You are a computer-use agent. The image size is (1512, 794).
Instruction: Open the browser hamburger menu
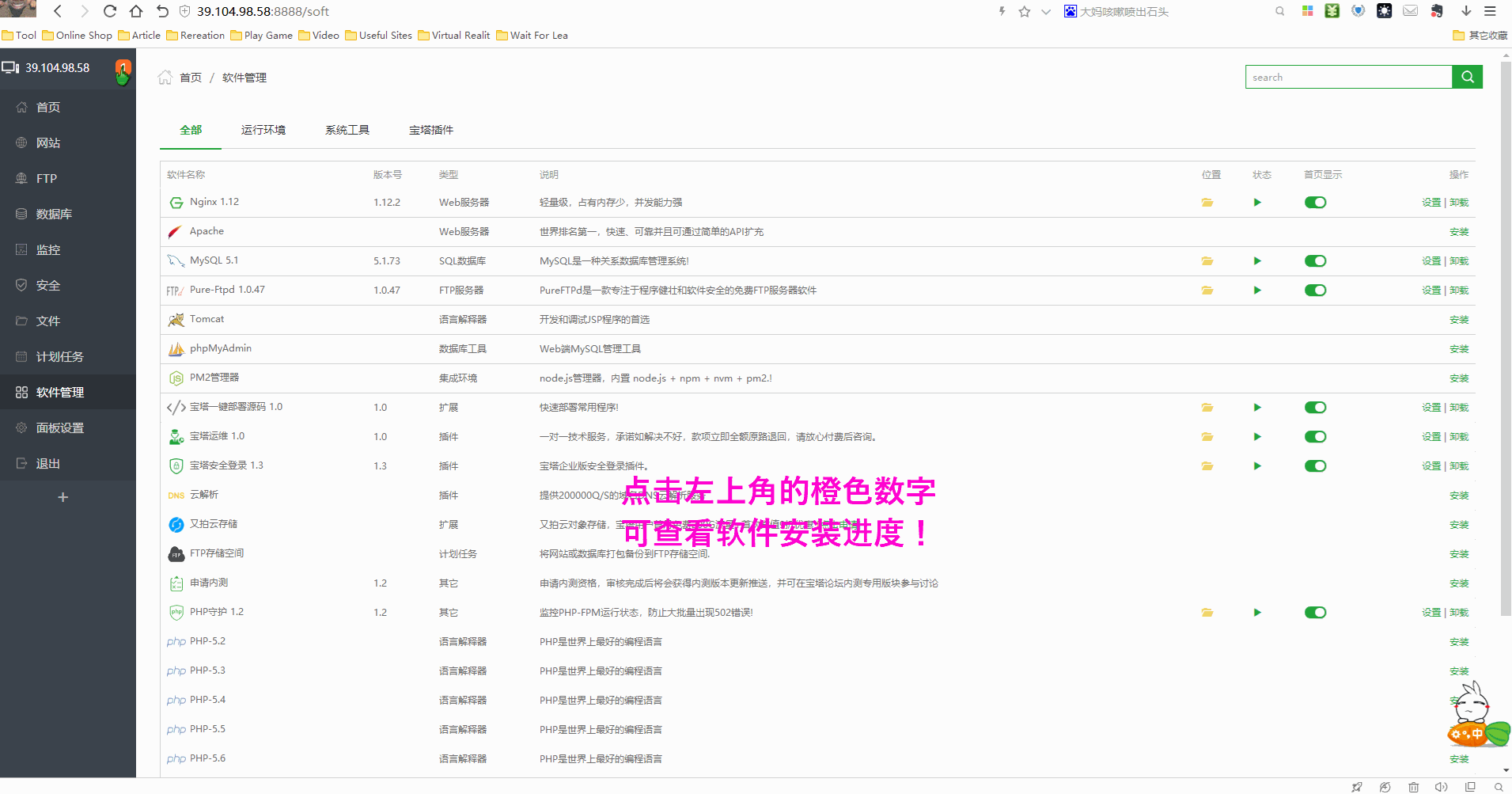(1490, 11)
